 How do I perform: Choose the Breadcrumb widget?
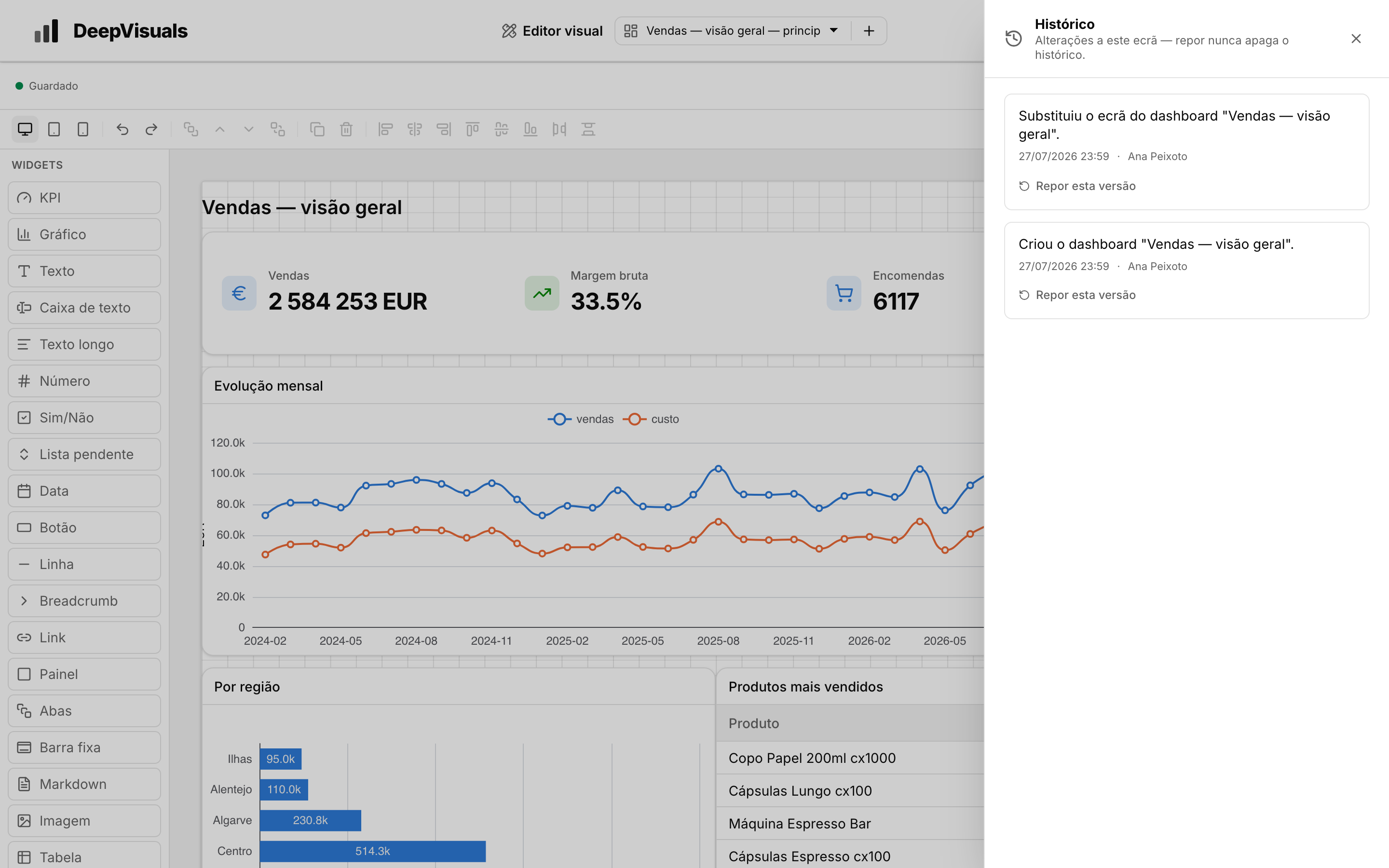[x=84, y=601]
